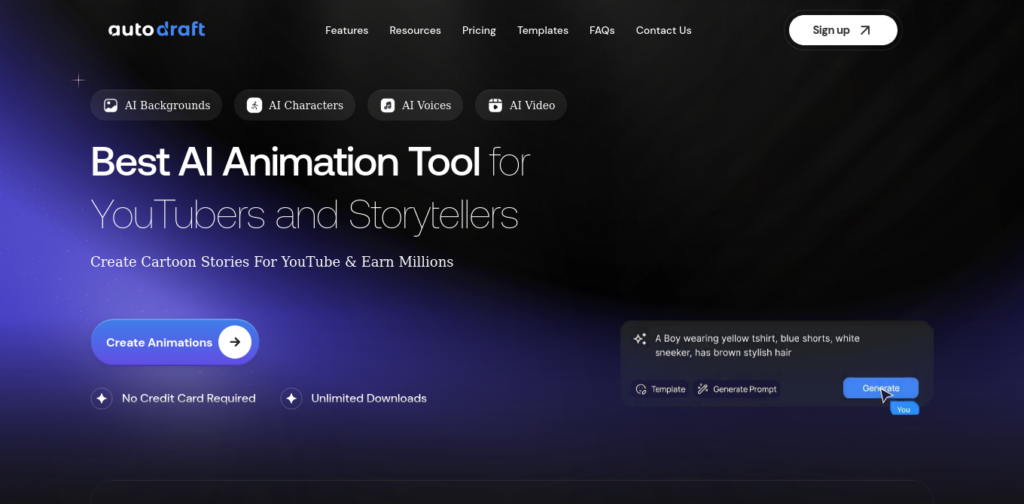Click the round arrow in Create Animations
Screen dimensions: 1024x504
point(235,342)
